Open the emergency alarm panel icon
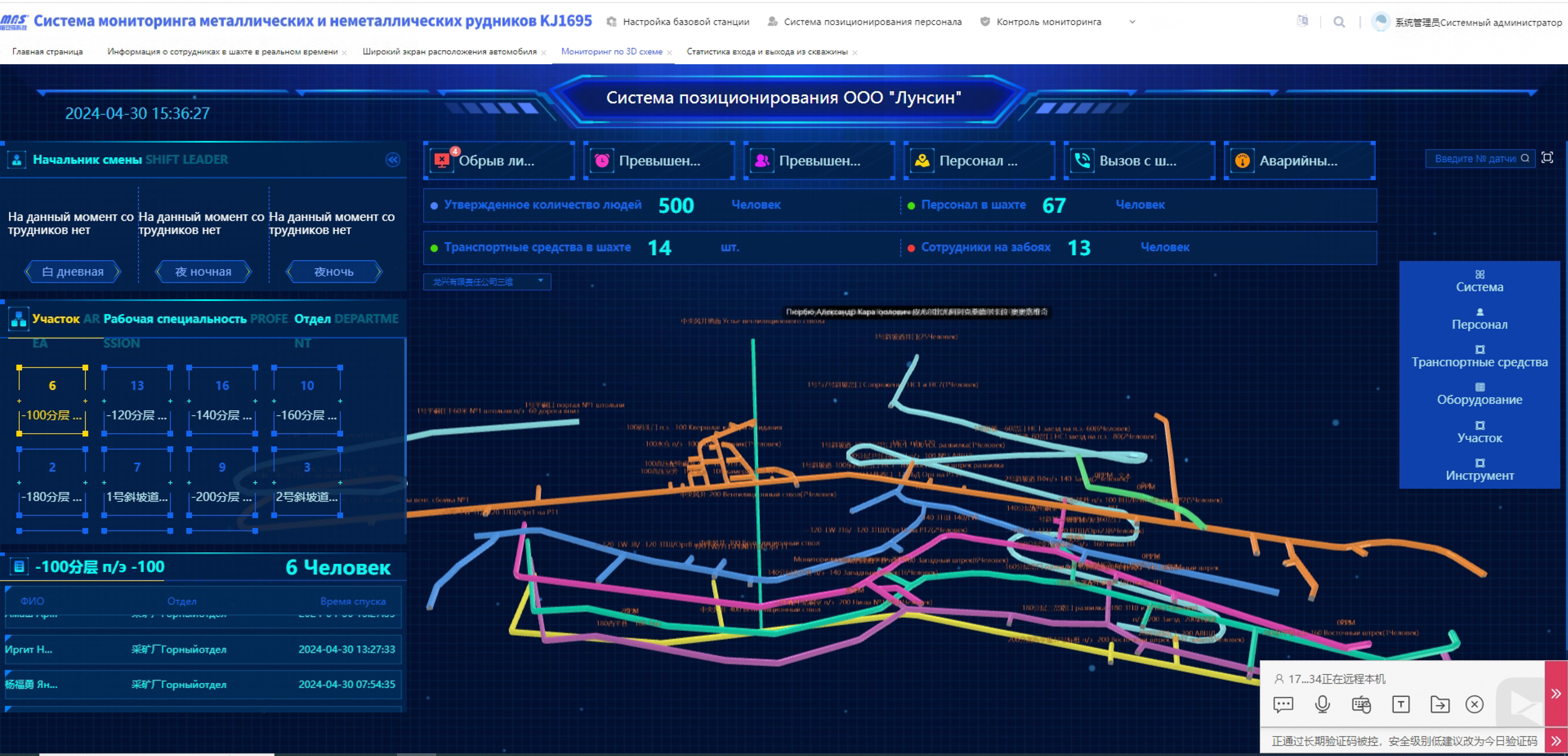This screenshot has height=756, width=1568. coord(1242,161)
